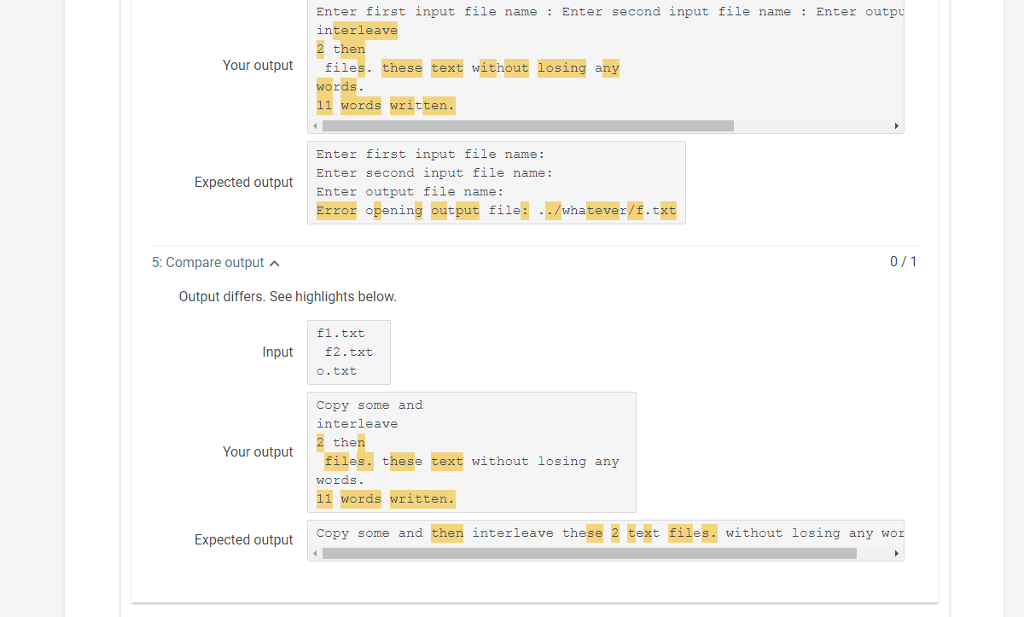Click 'files. these text without losing any' in lower output

pyautogui.click(x=472, y=462)
